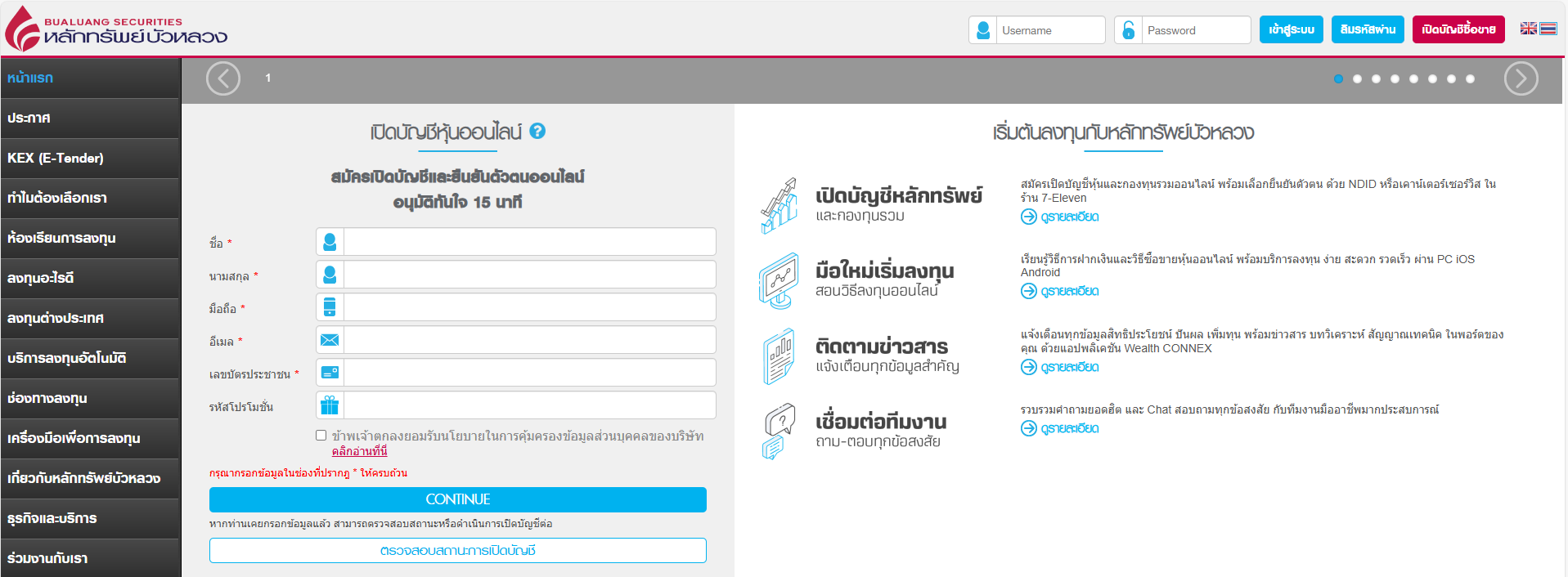Open เกี่ยวกับหลักทรัพย์บัวหลวง sidebar item
The height and width of the screenshot is (577, 1568).
pyautogui.click(x=90, y=479)
